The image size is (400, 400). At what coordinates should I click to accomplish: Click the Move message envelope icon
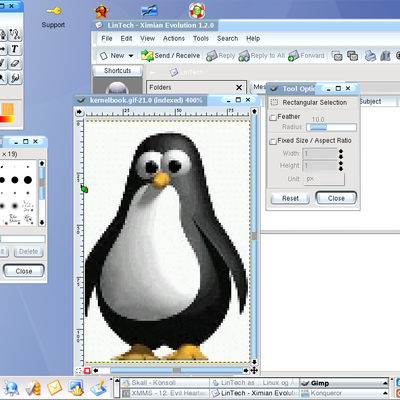pyautogui.click(x=337, y=56)
